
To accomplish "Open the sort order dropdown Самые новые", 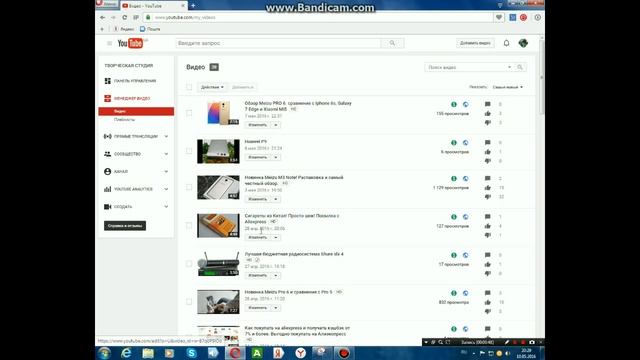I will 507,87.
